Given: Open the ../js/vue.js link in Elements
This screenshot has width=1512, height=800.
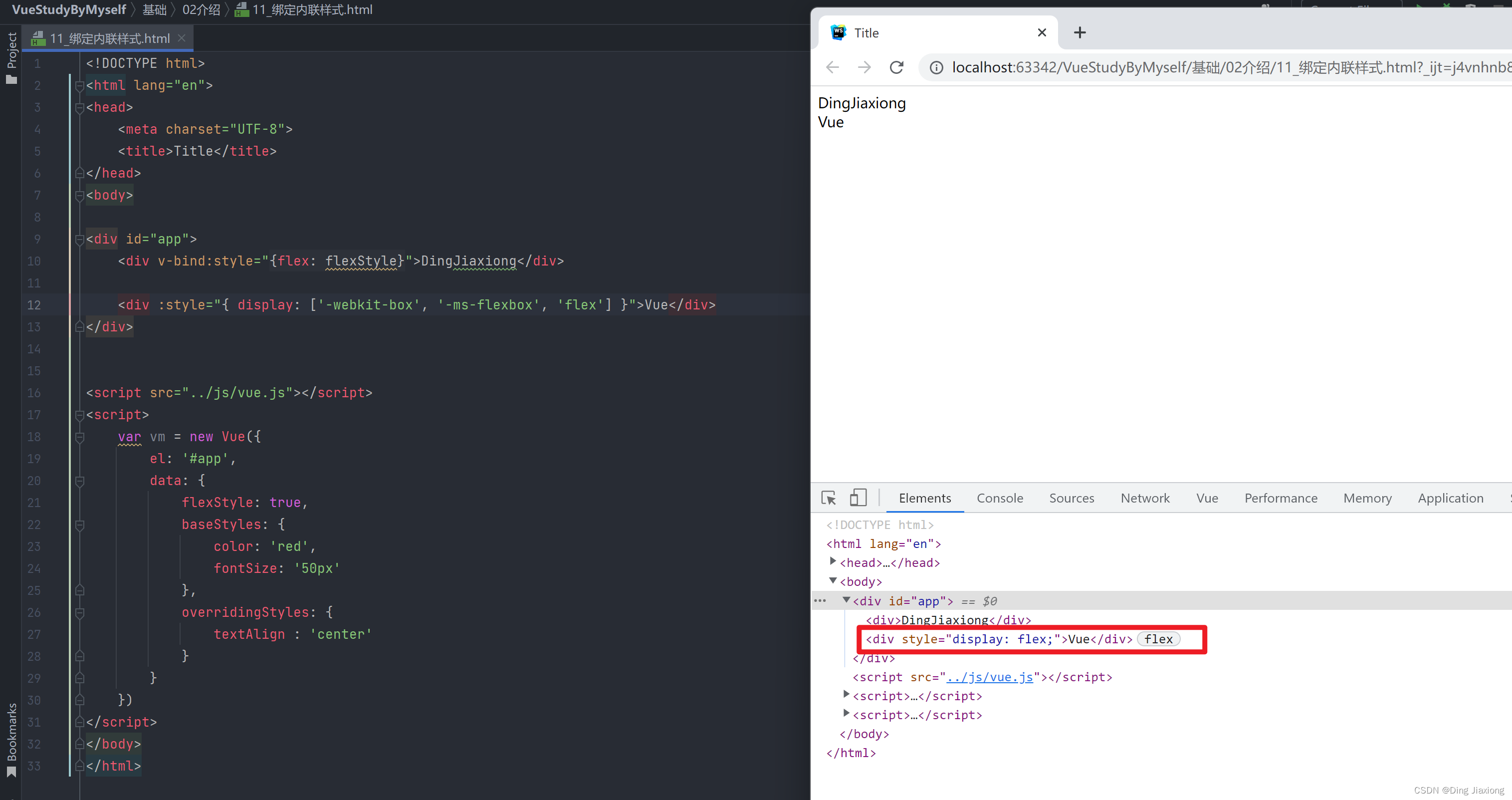Looking at the screenshot, I should click(989, 677).
